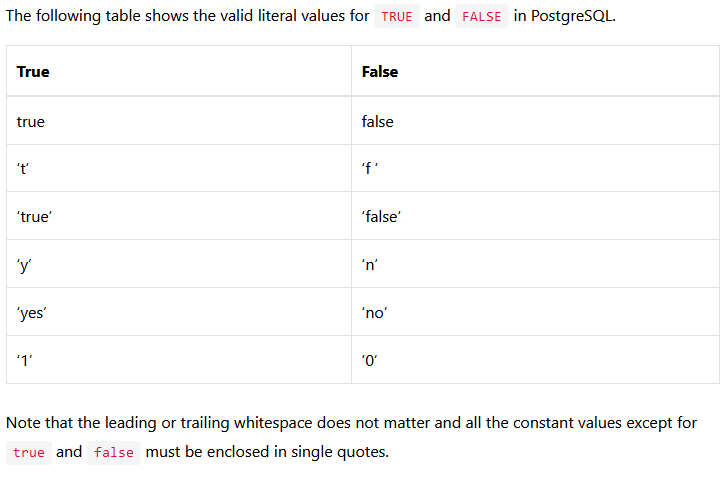Viewport: 726px width, 481px height.
Task: Select the quoted 'false' table cell
Action: tap(381, 216)
